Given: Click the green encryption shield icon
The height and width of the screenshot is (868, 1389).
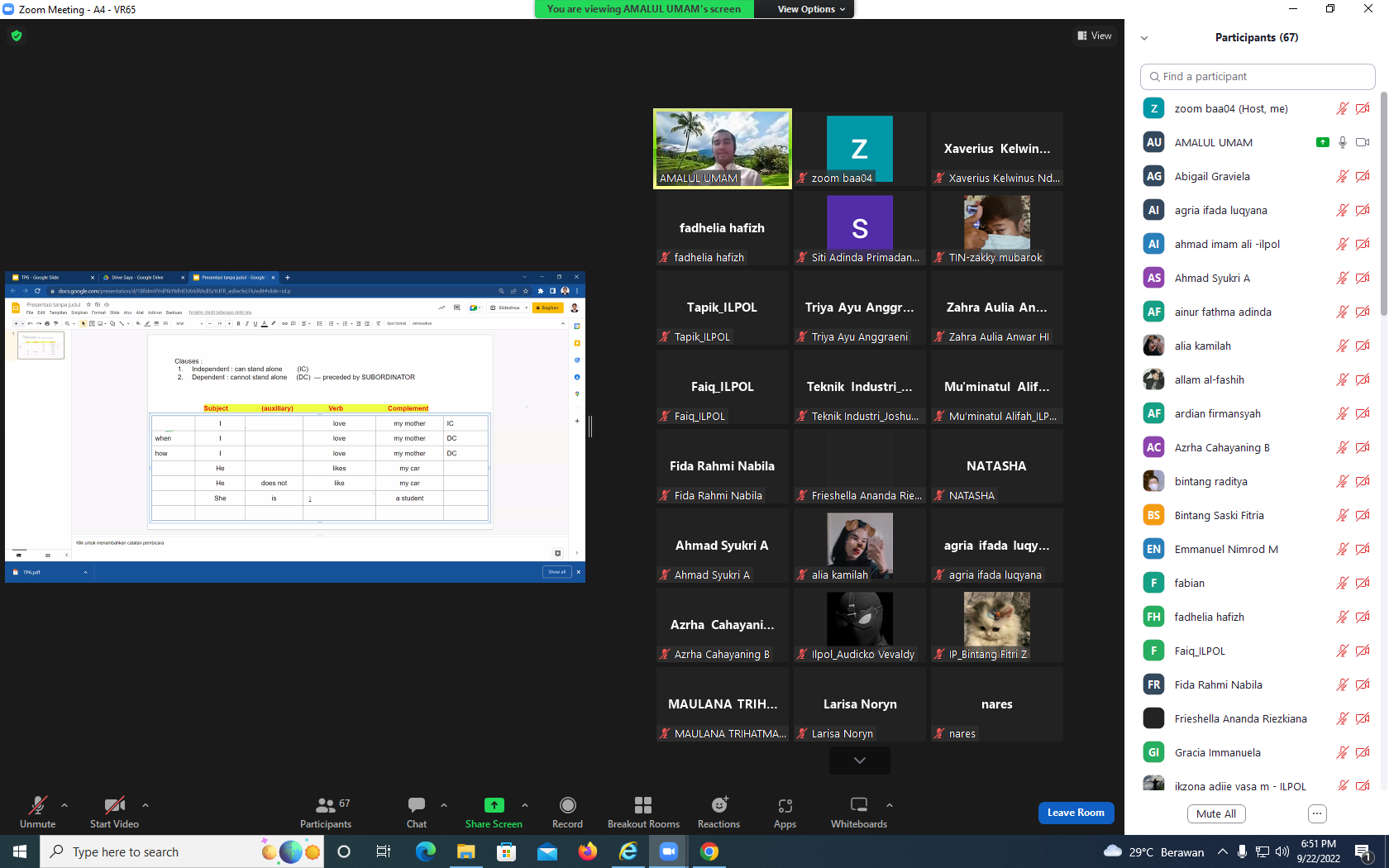Looking at the screenshot, I should click(x=17, y=36).
